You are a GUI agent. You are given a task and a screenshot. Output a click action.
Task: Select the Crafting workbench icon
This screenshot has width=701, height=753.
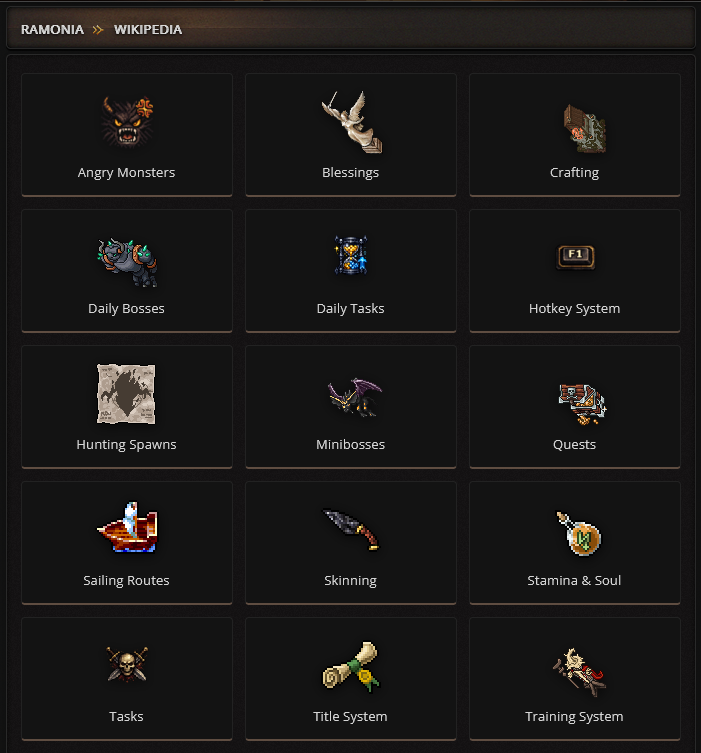tap(584, 128)
